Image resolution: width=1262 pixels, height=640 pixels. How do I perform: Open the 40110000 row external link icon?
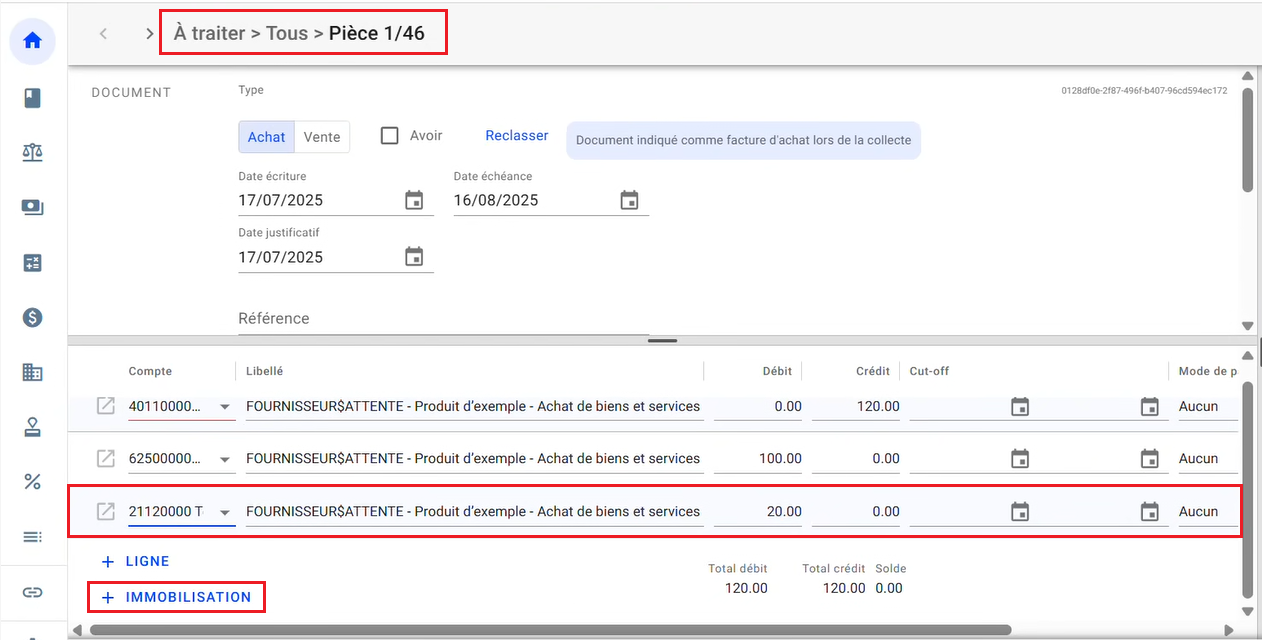coord(105,406)
